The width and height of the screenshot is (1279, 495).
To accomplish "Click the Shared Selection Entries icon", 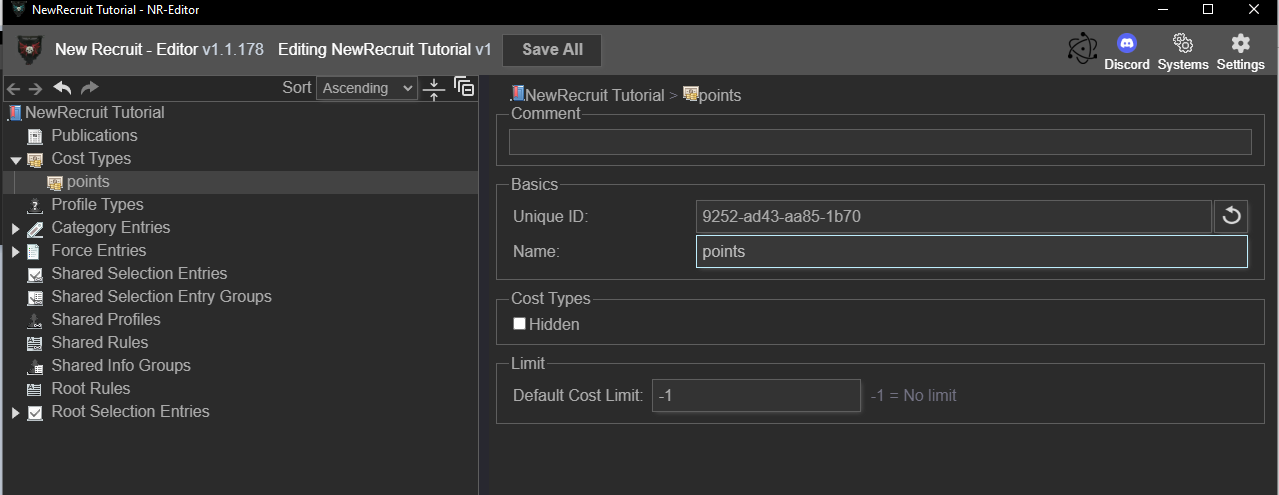I will pyautogui.click(x=35, y=274).
